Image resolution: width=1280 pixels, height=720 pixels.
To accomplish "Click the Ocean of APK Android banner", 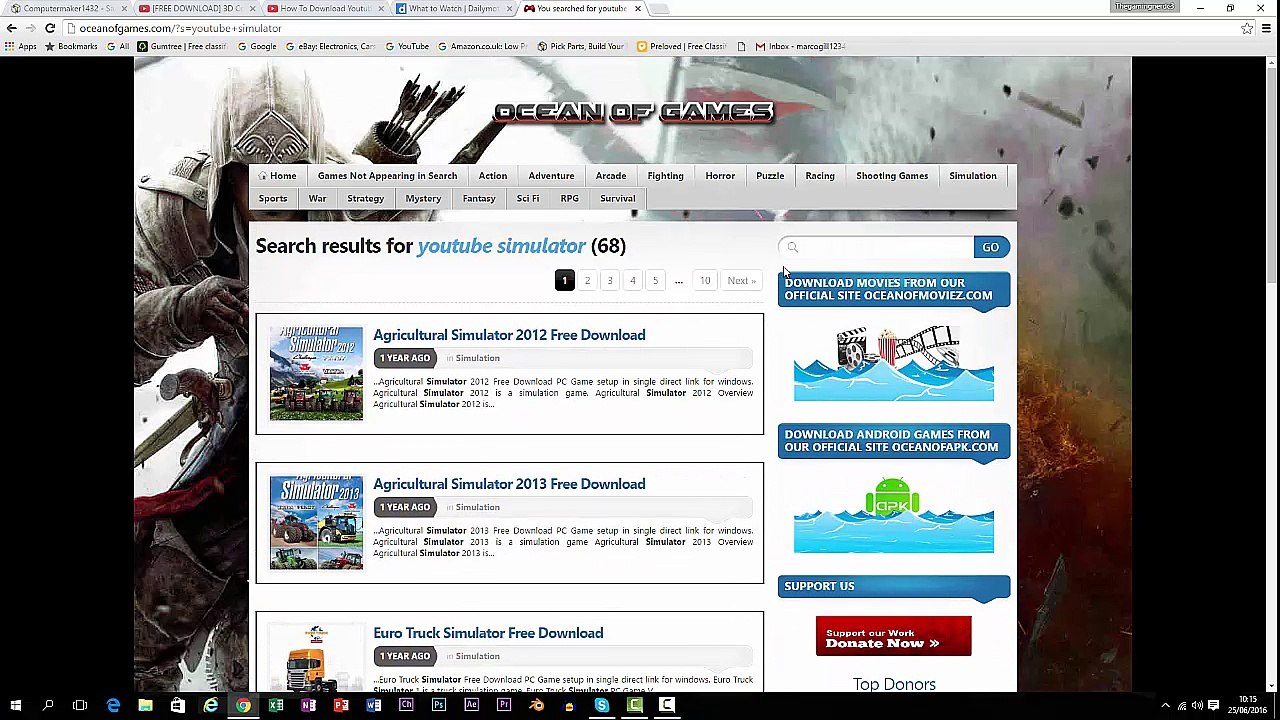I will pyautogui.click(x=894, y=516).
